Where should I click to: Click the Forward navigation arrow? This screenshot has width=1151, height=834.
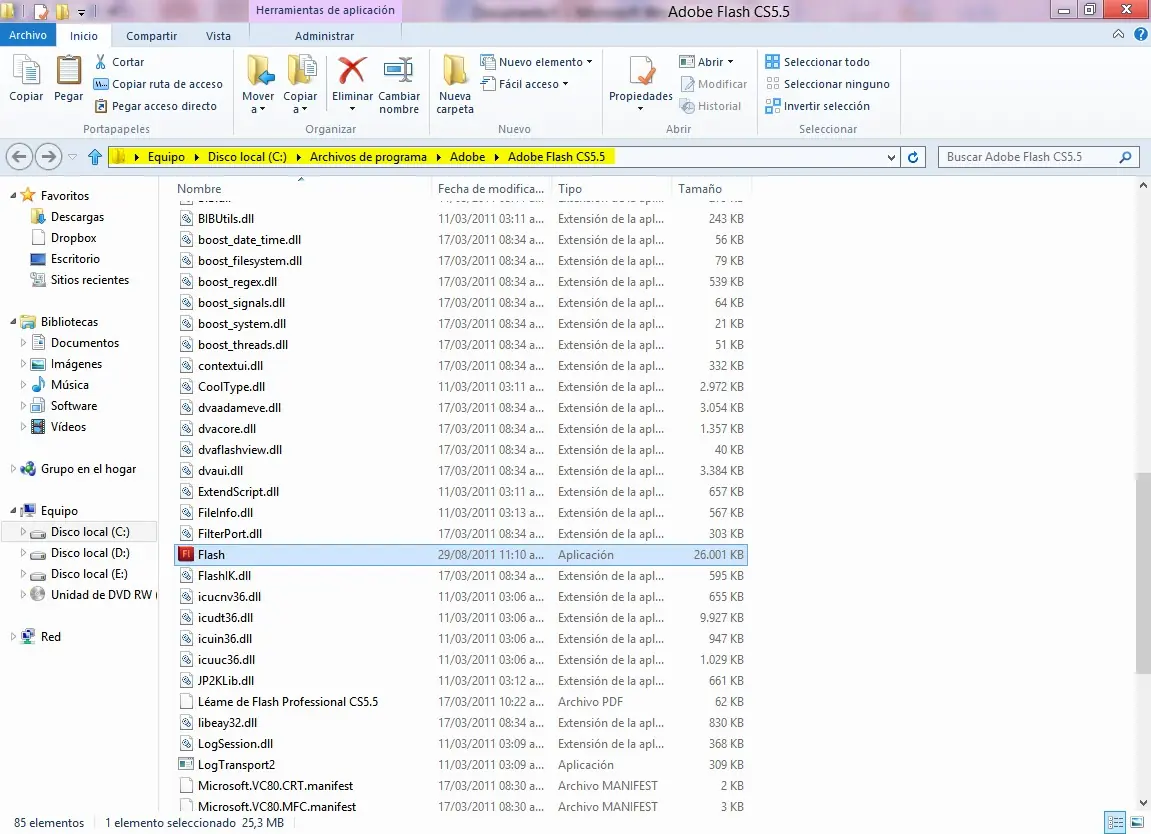48,156
